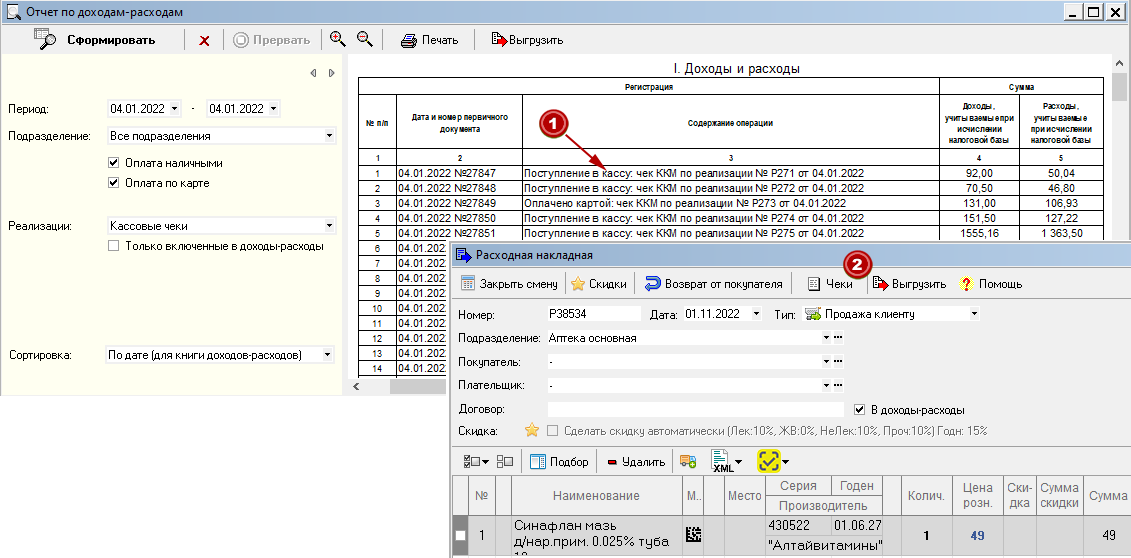
Task: Click the red X clear icon
Action: tap(204, 41)
